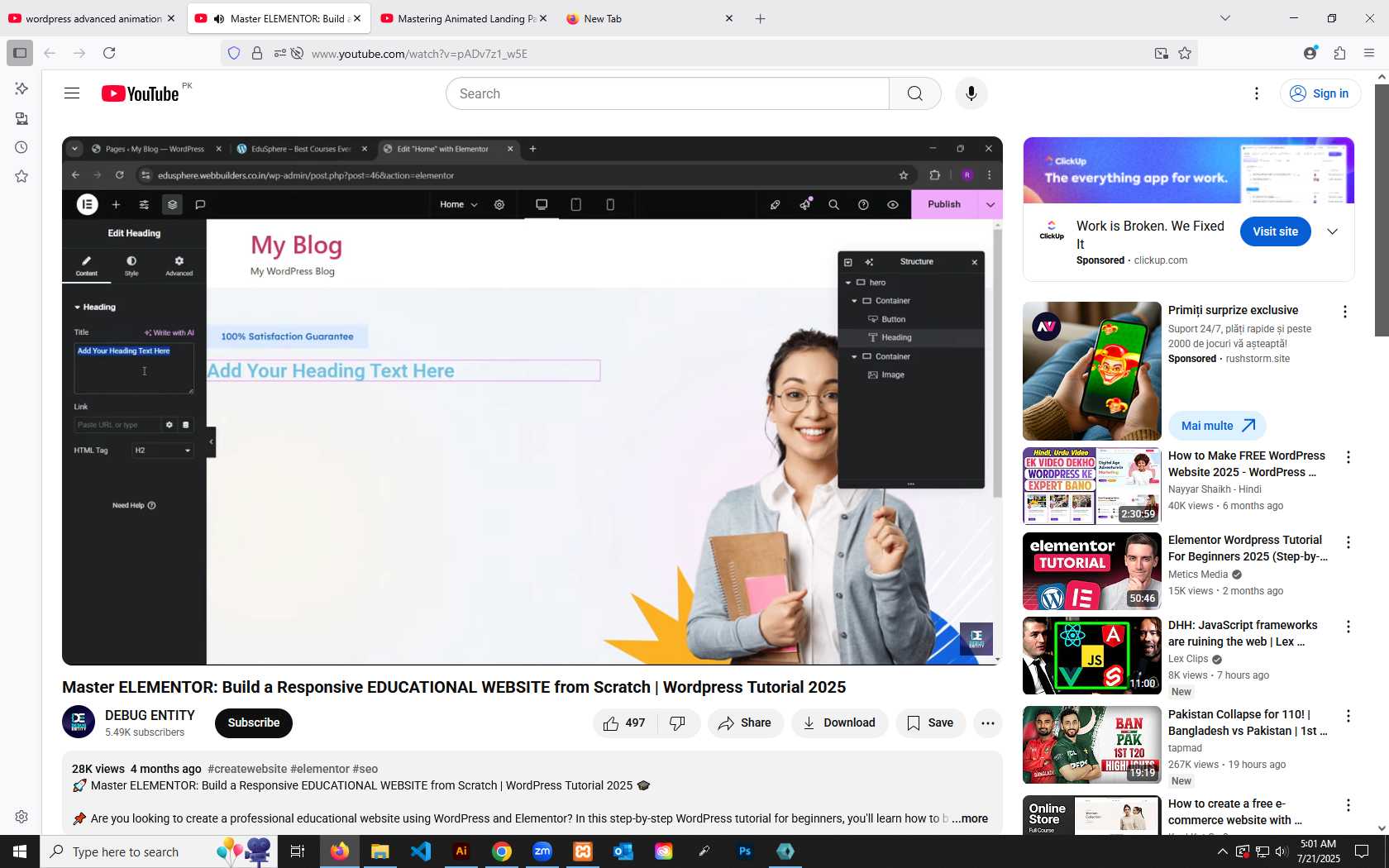Open the #elementor hashtag link
This screenshot has width=1389, height=868.
319,769
